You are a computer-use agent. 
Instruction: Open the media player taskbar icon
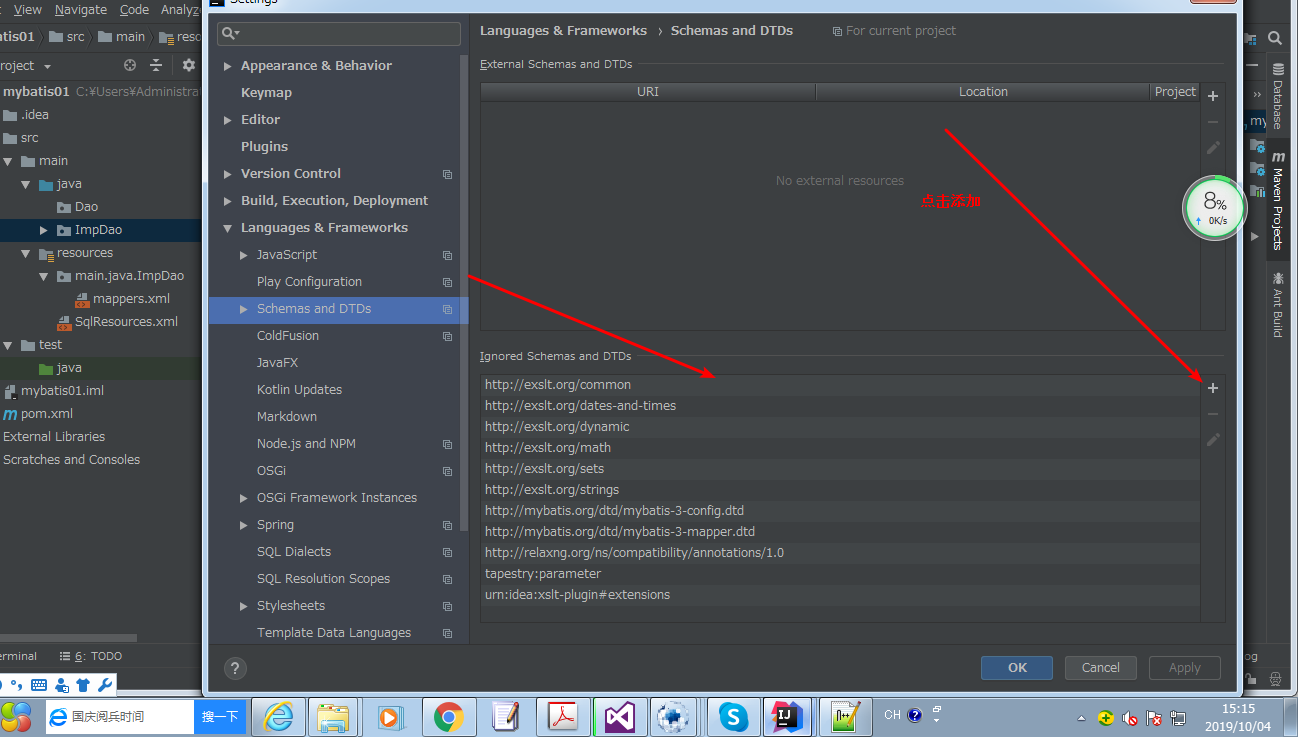390,716
